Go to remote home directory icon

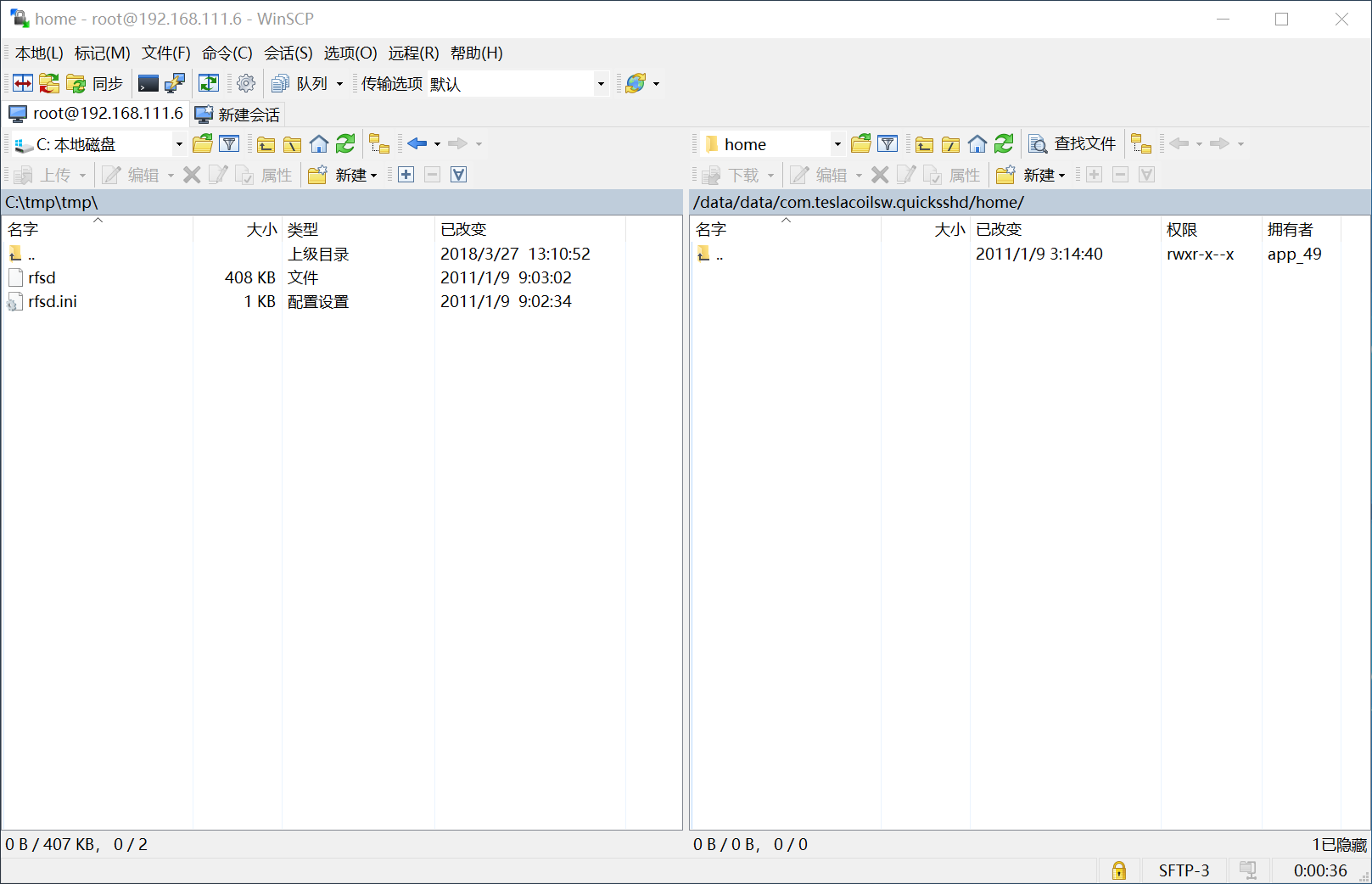[977, 144]
